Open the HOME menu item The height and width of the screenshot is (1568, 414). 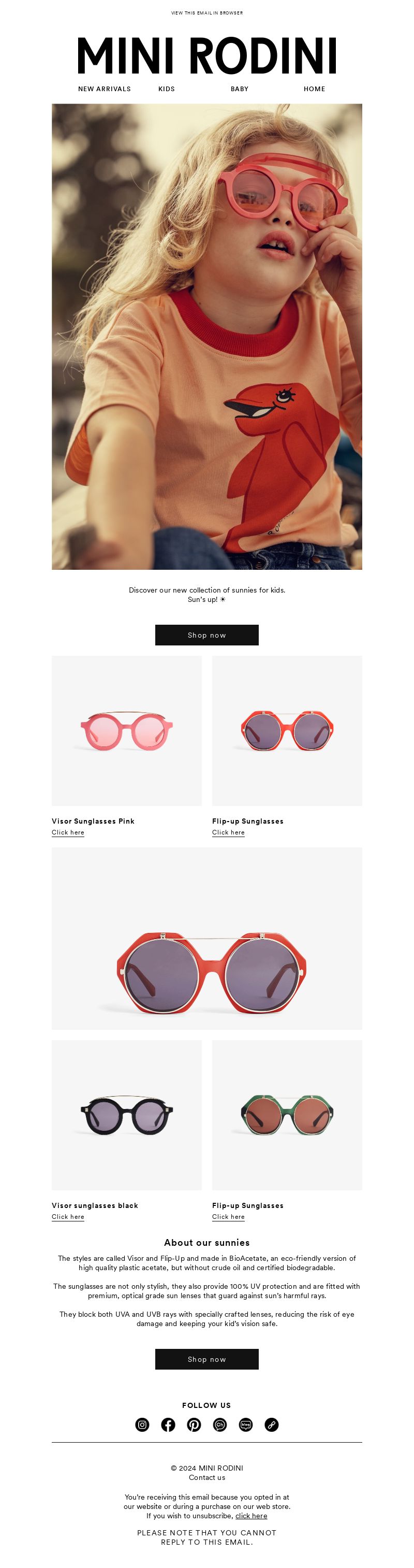pyautogui.click(x=314, y=89)
